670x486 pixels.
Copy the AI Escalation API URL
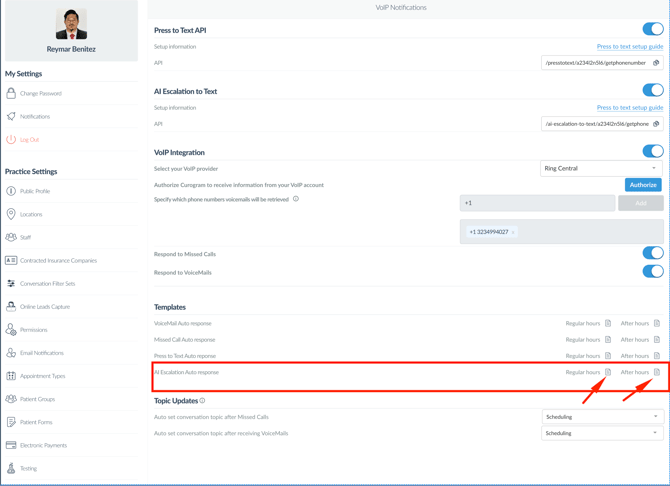tap(656, 124)
